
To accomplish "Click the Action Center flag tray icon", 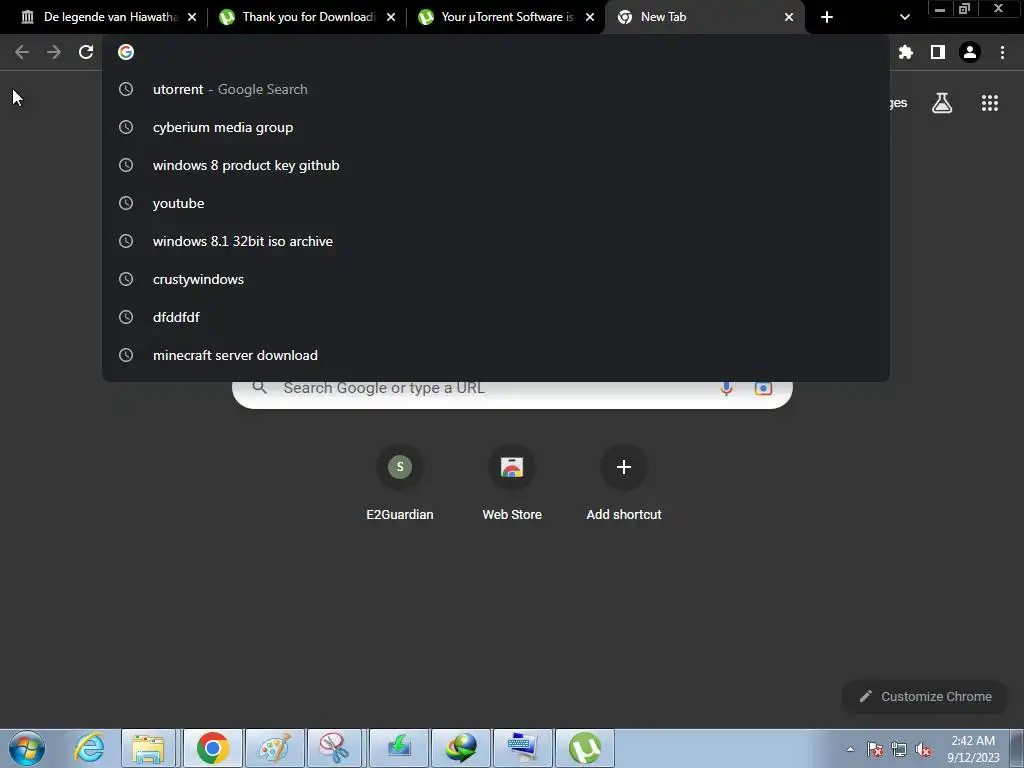I will tap(875, 749).
